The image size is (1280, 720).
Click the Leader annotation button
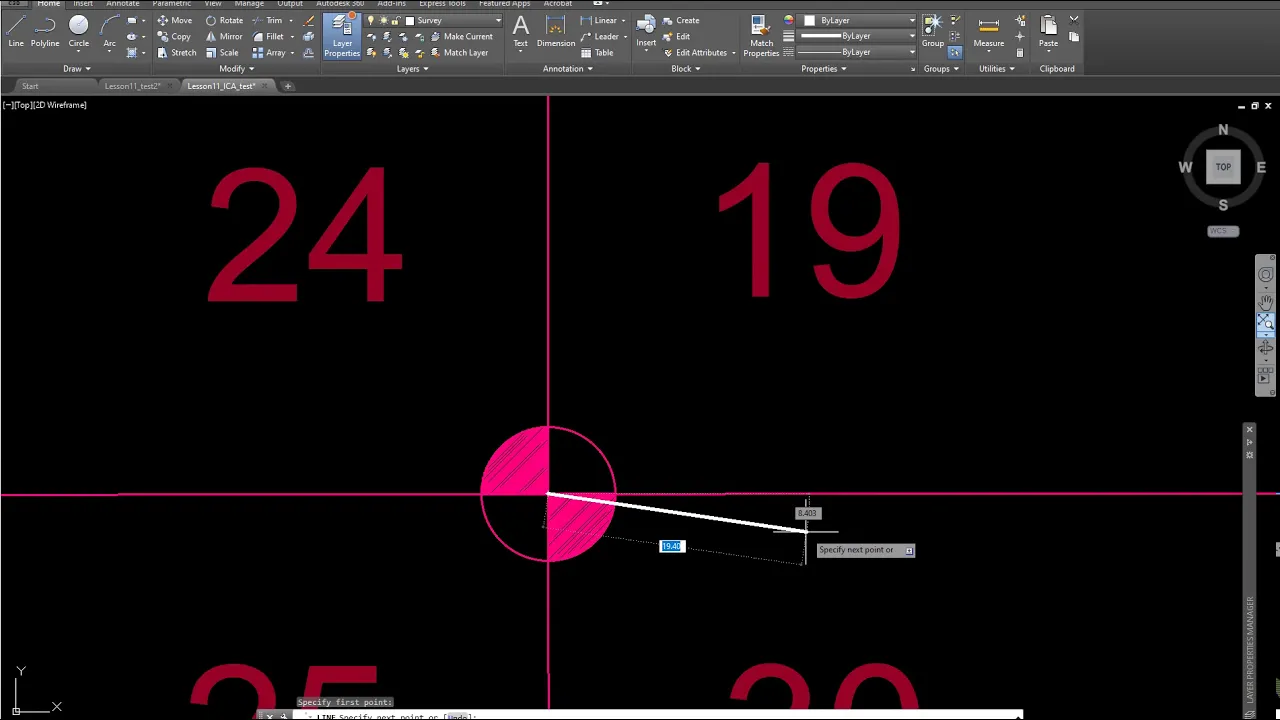pos(600,36)
